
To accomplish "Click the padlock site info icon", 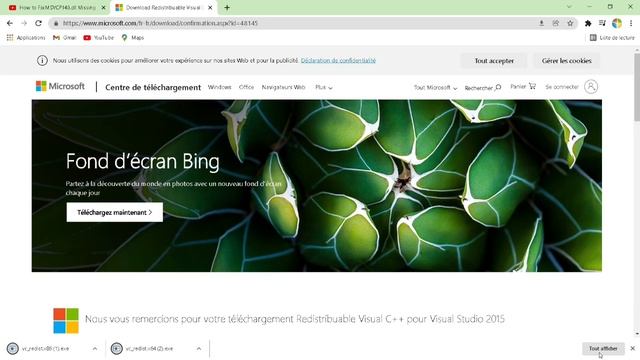I will tap(56, 23).
